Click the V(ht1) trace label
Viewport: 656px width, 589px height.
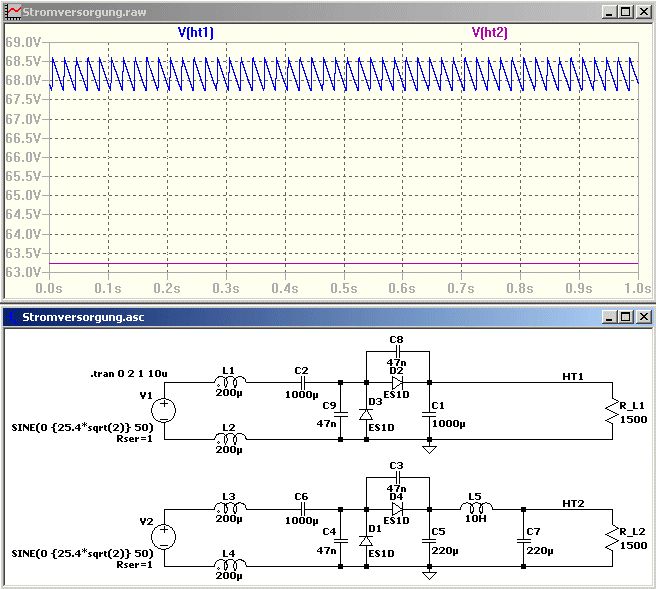click(x=196, y=33)
